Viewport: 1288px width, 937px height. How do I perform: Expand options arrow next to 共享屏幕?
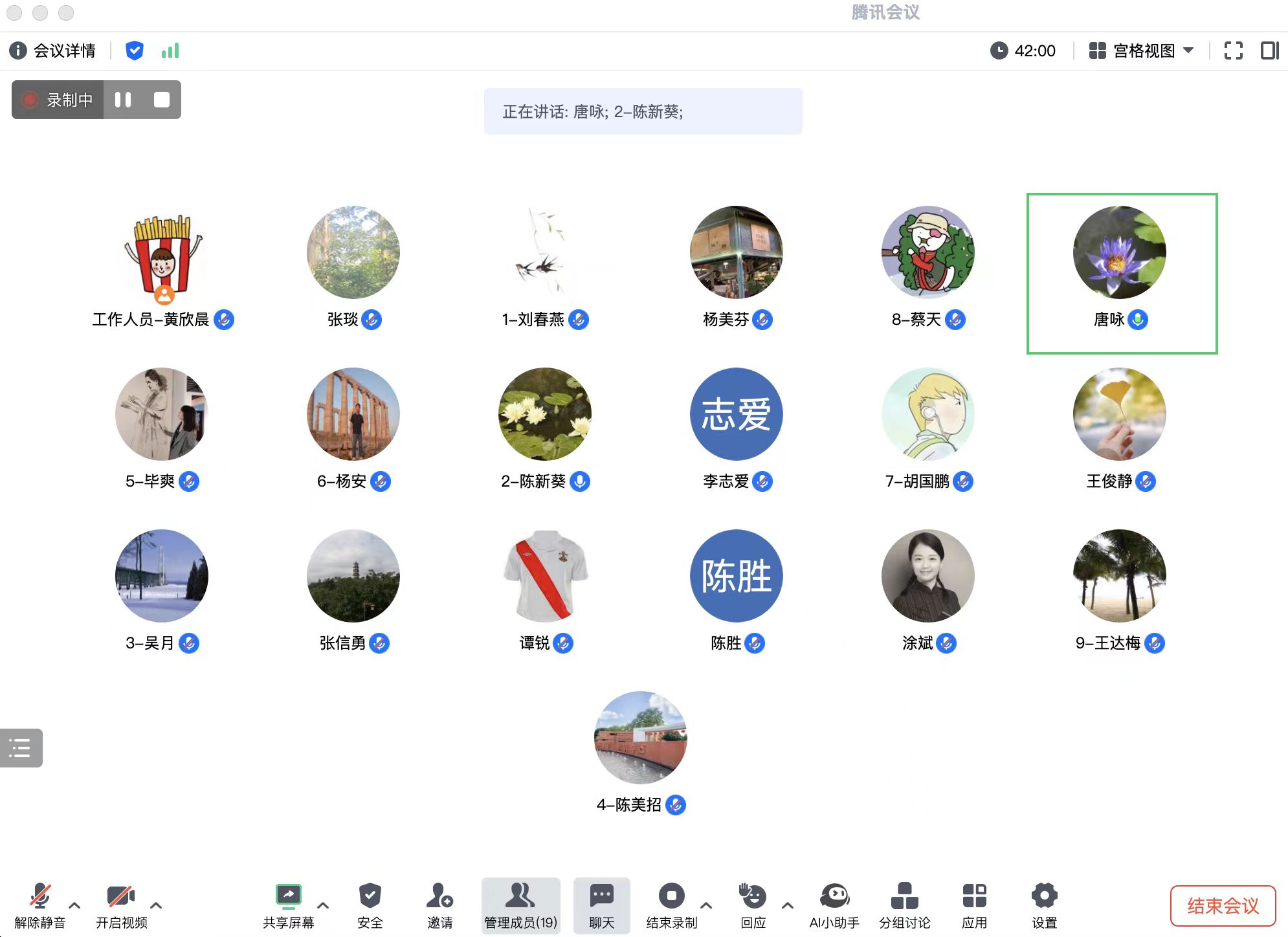(323, 905)
